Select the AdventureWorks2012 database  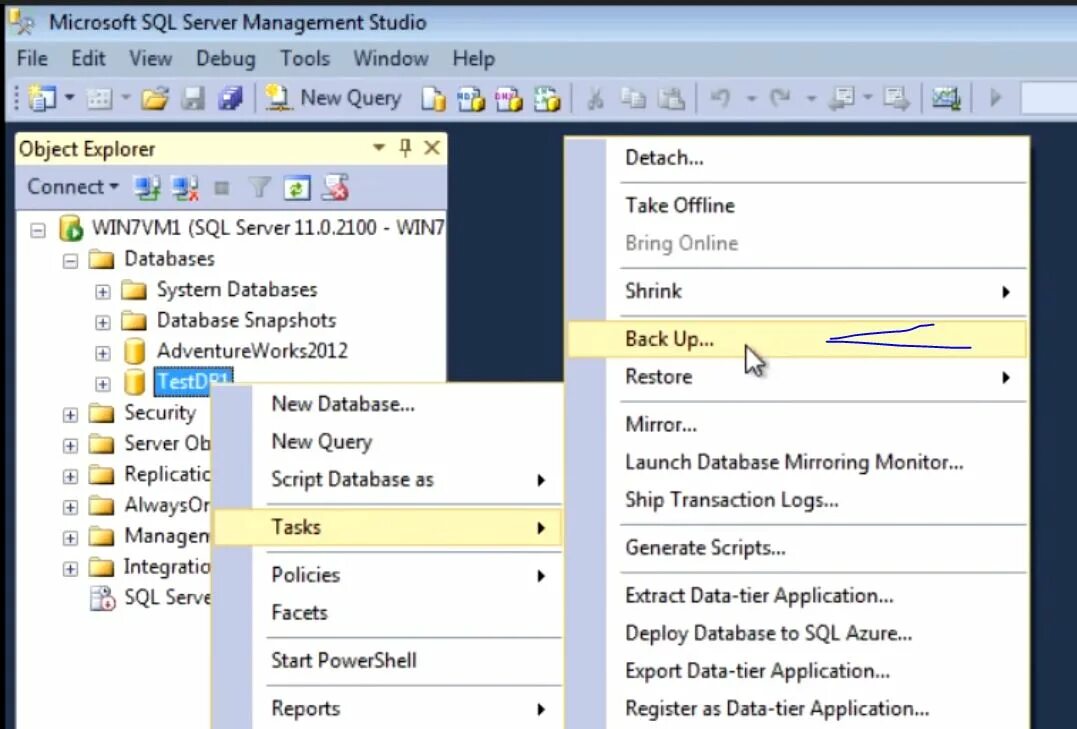(x=252, y=351)
